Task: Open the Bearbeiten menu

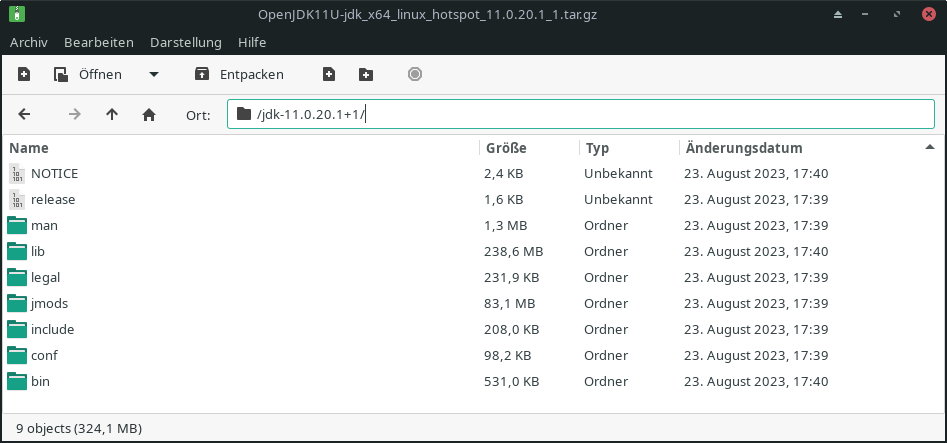Action: 98,42
